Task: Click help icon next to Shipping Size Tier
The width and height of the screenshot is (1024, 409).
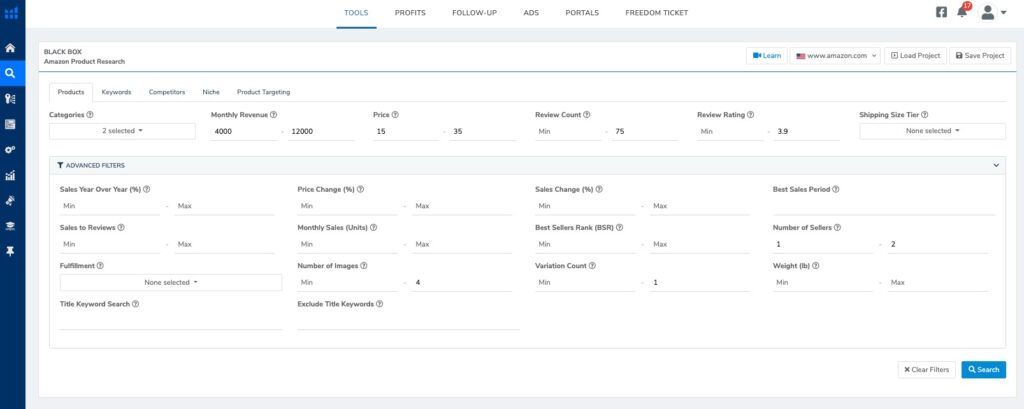Action: (925, 114)
